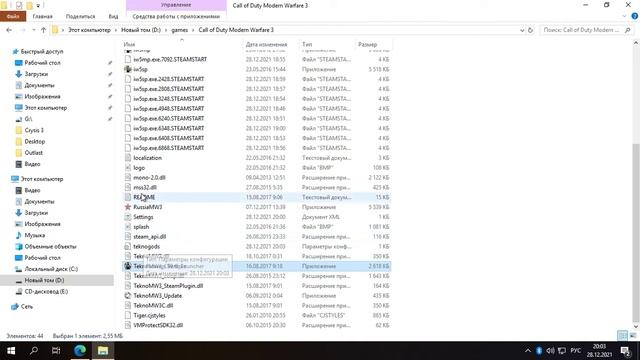The image size is (640, 360).
Task: Refresh the current folder view
Action: (x=530, y=30)
